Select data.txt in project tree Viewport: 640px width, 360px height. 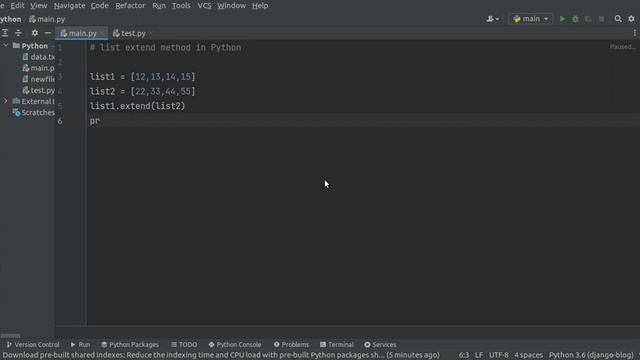point(38,57)
